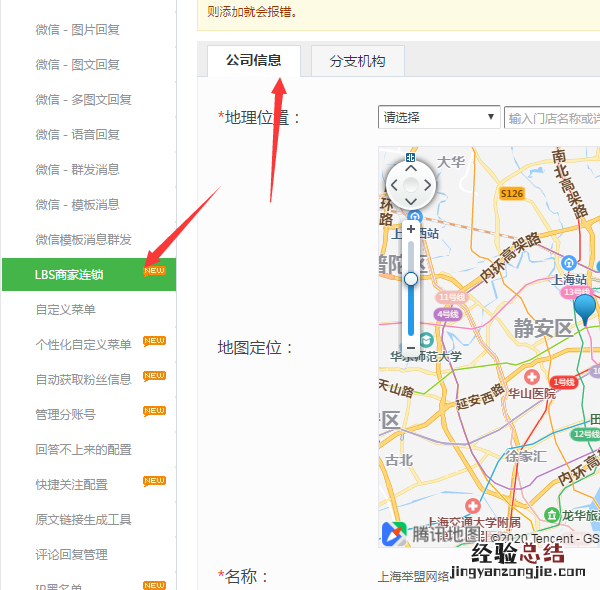Open LBS商家连锁 in the sidebar
This screenshot has height=590, width=600.
click(69, 275)
